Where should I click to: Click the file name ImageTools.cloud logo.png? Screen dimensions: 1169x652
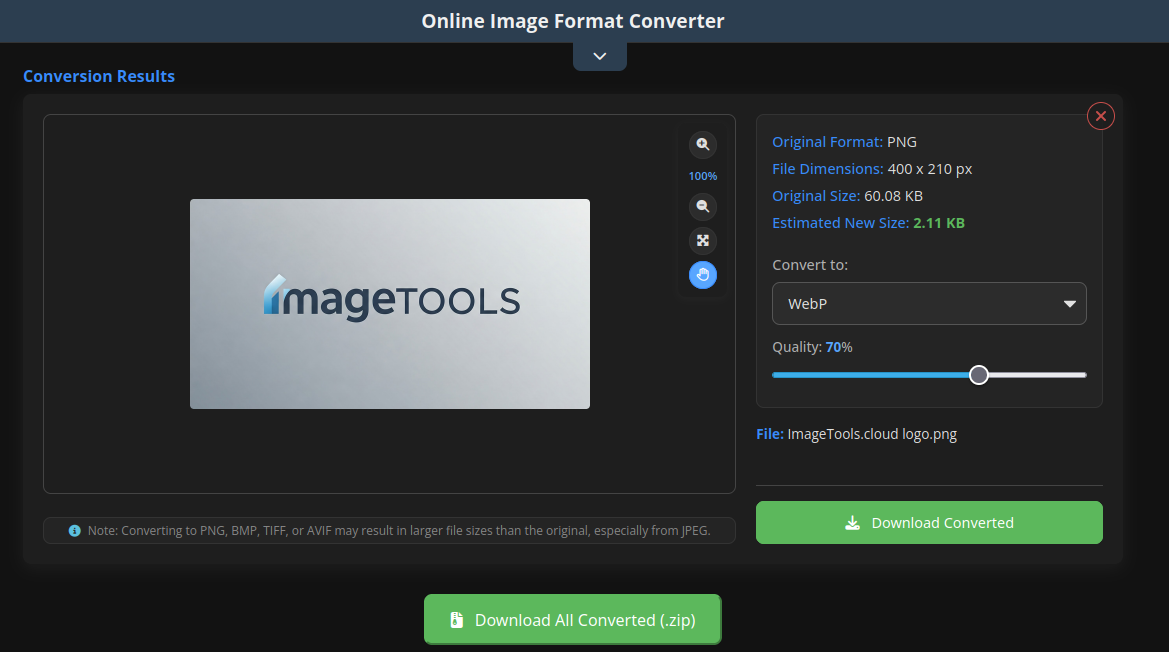(x=872, y=434)
